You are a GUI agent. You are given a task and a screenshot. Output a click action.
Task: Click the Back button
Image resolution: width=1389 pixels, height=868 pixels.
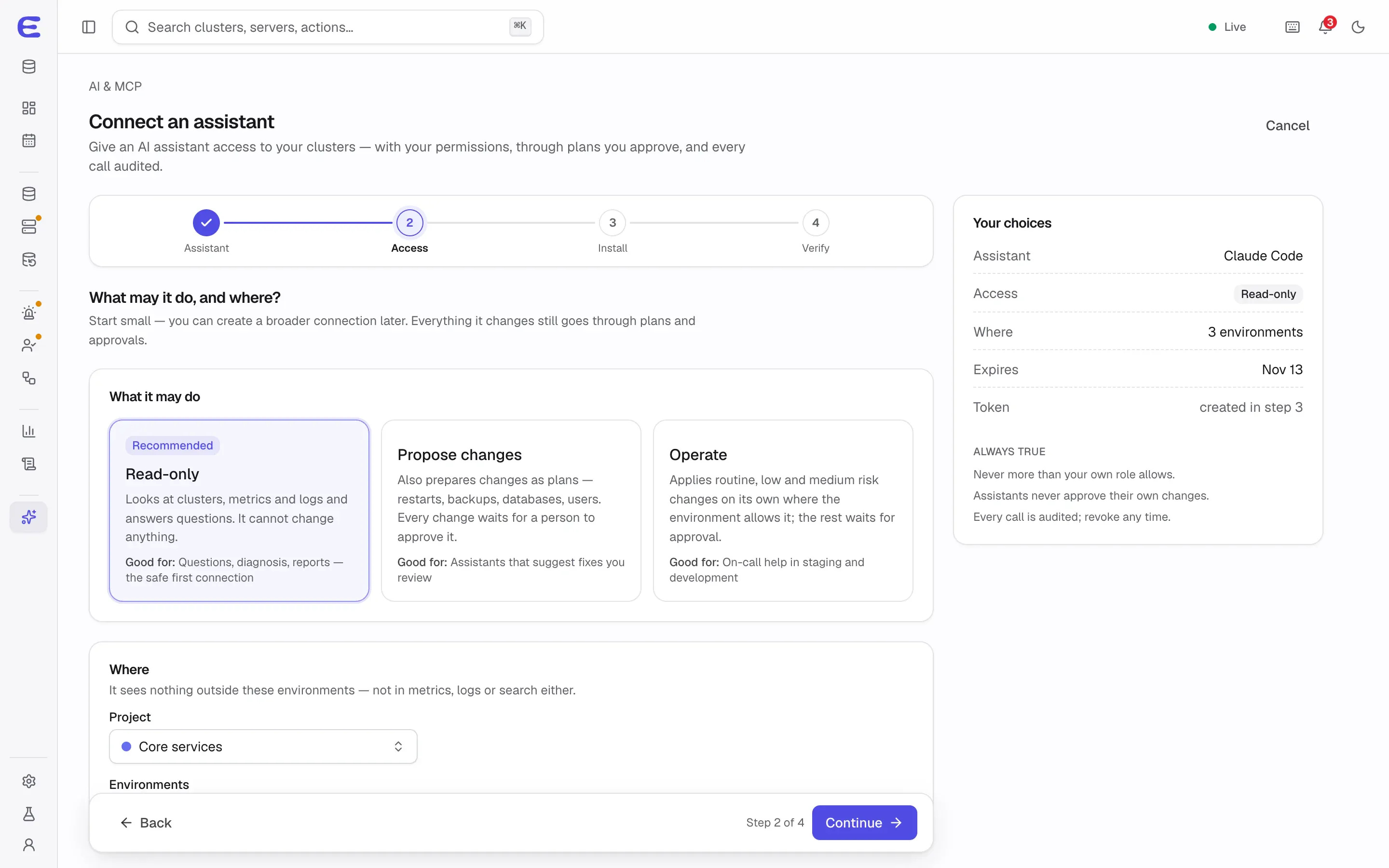point(146,823)
